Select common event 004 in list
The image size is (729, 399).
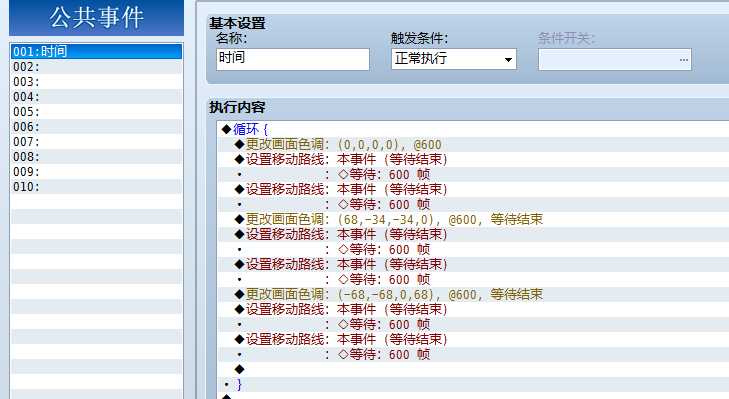pyautogui.click(x=96, y=96)
